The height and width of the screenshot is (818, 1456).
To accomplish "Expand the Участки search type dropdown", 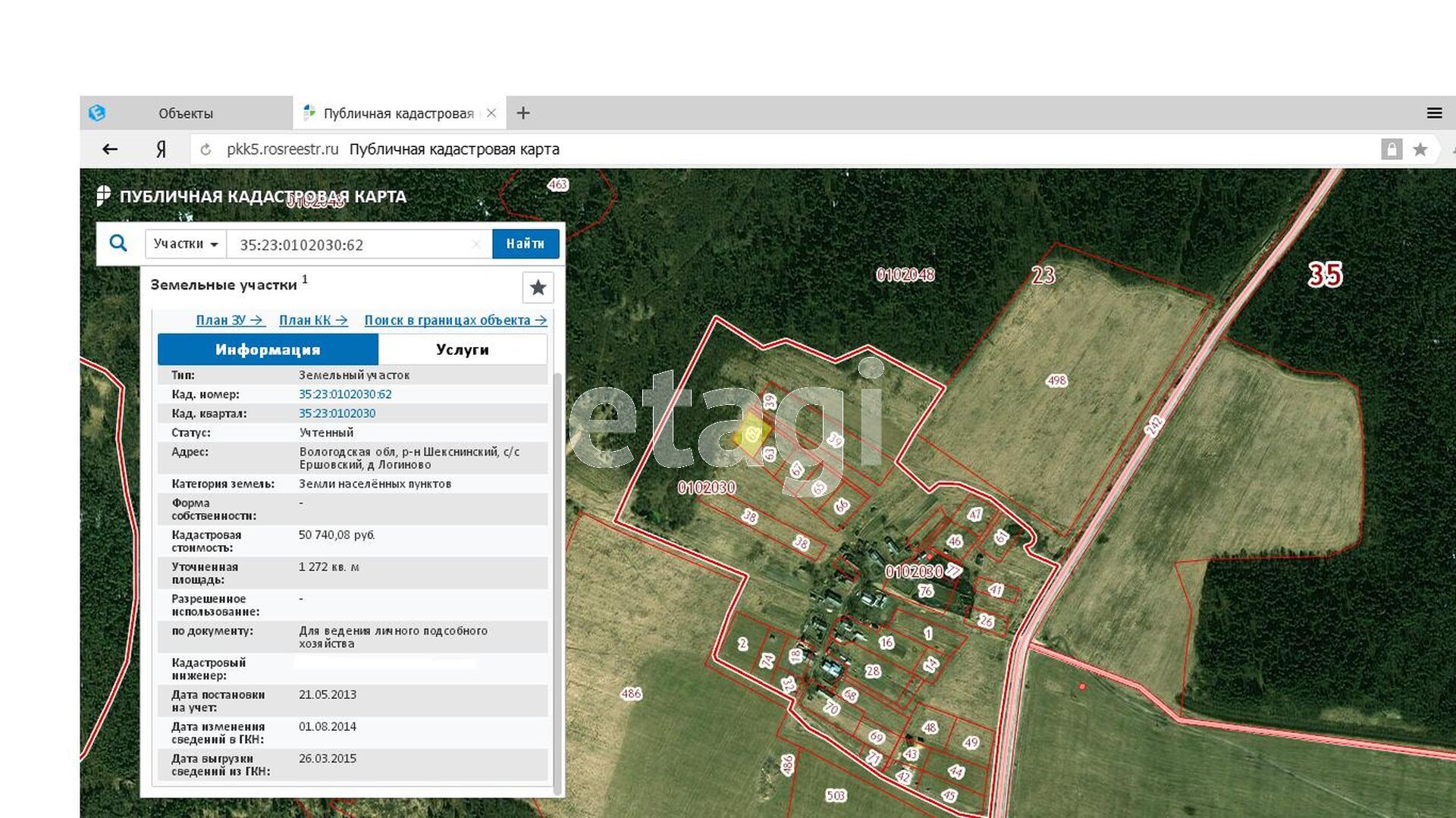I will [186, 244].
